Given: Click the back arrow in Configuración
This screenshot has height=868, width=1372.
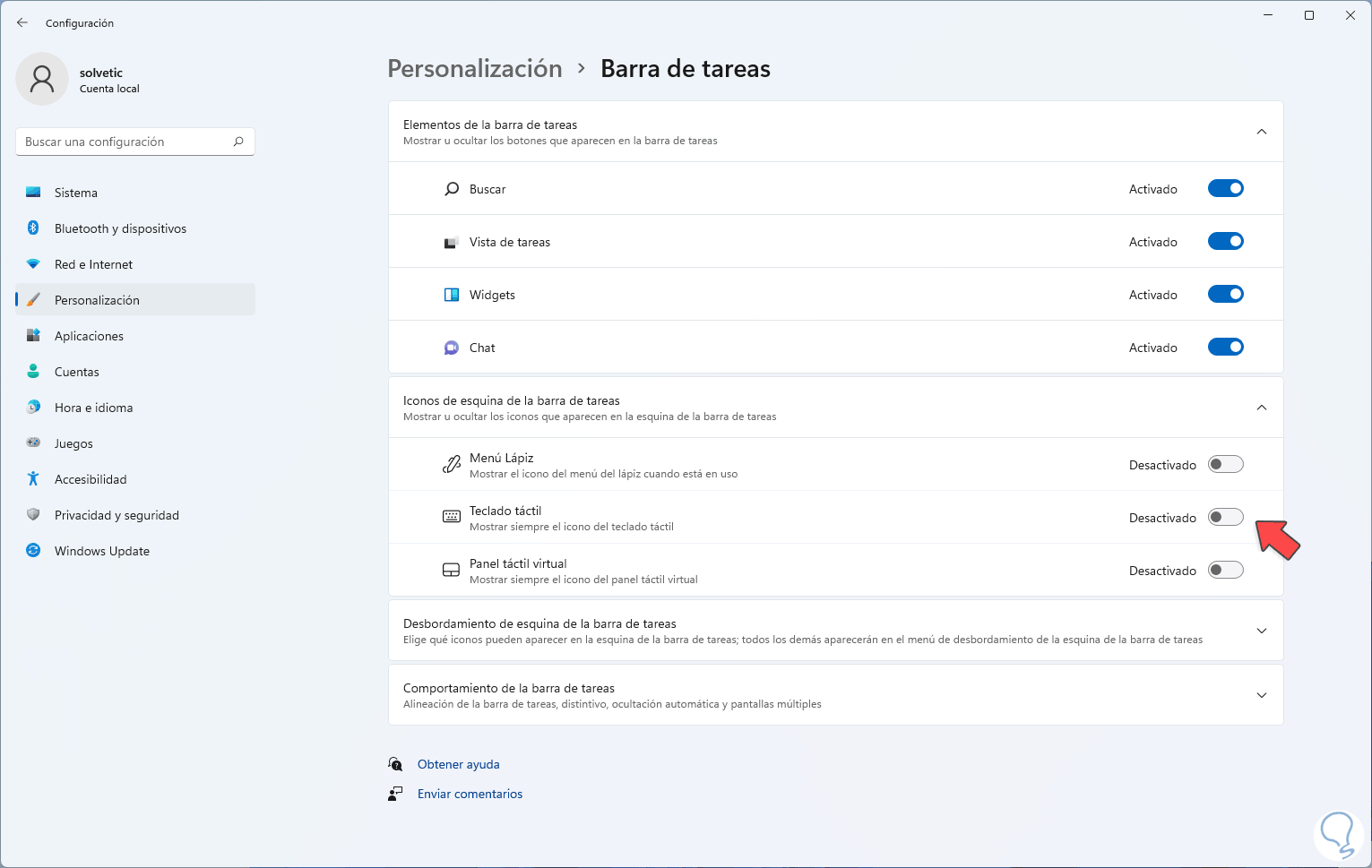Looking at the screenshot, I should coord(22,23).
